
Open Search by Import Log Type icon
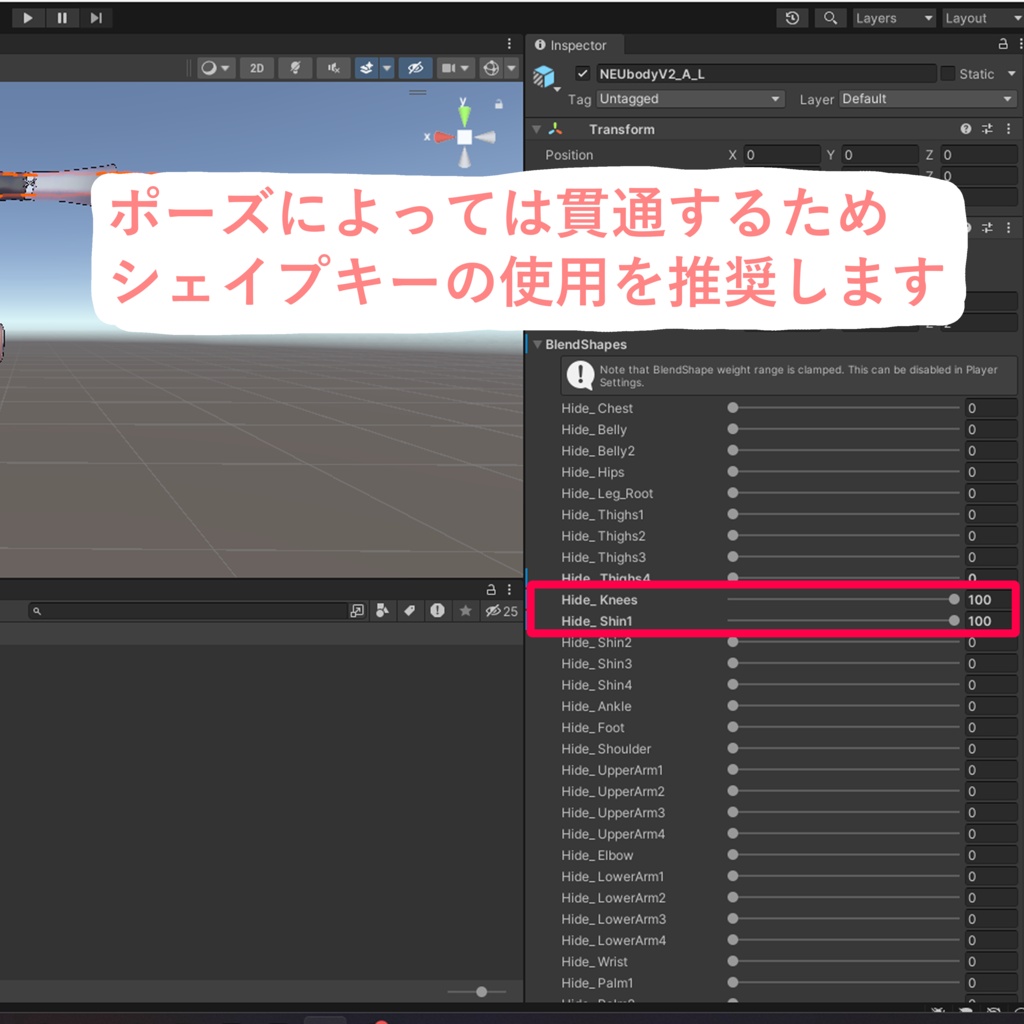tap(437, 611)
